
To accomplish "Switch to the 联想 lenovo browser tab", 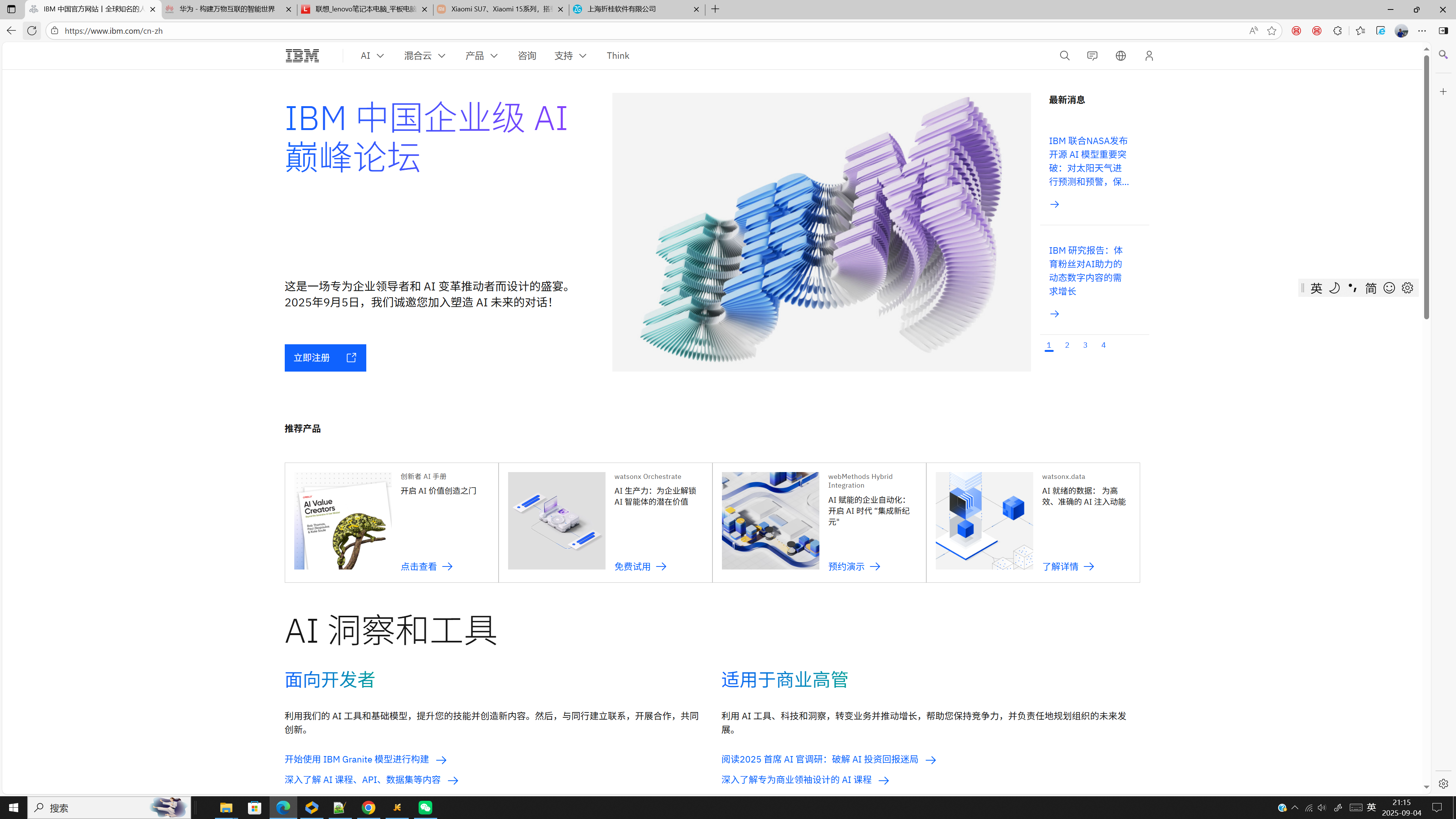I will [364, 9].
